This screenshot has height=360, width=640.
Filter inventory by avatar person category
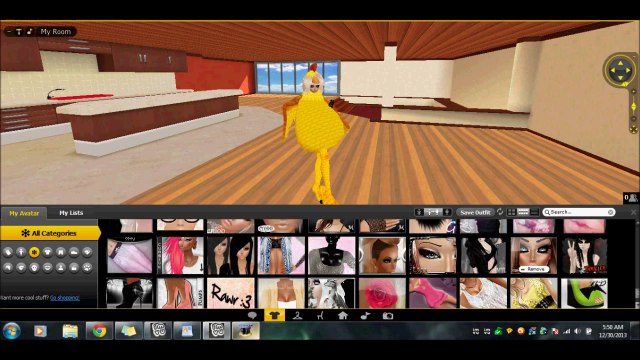[61, 268]
